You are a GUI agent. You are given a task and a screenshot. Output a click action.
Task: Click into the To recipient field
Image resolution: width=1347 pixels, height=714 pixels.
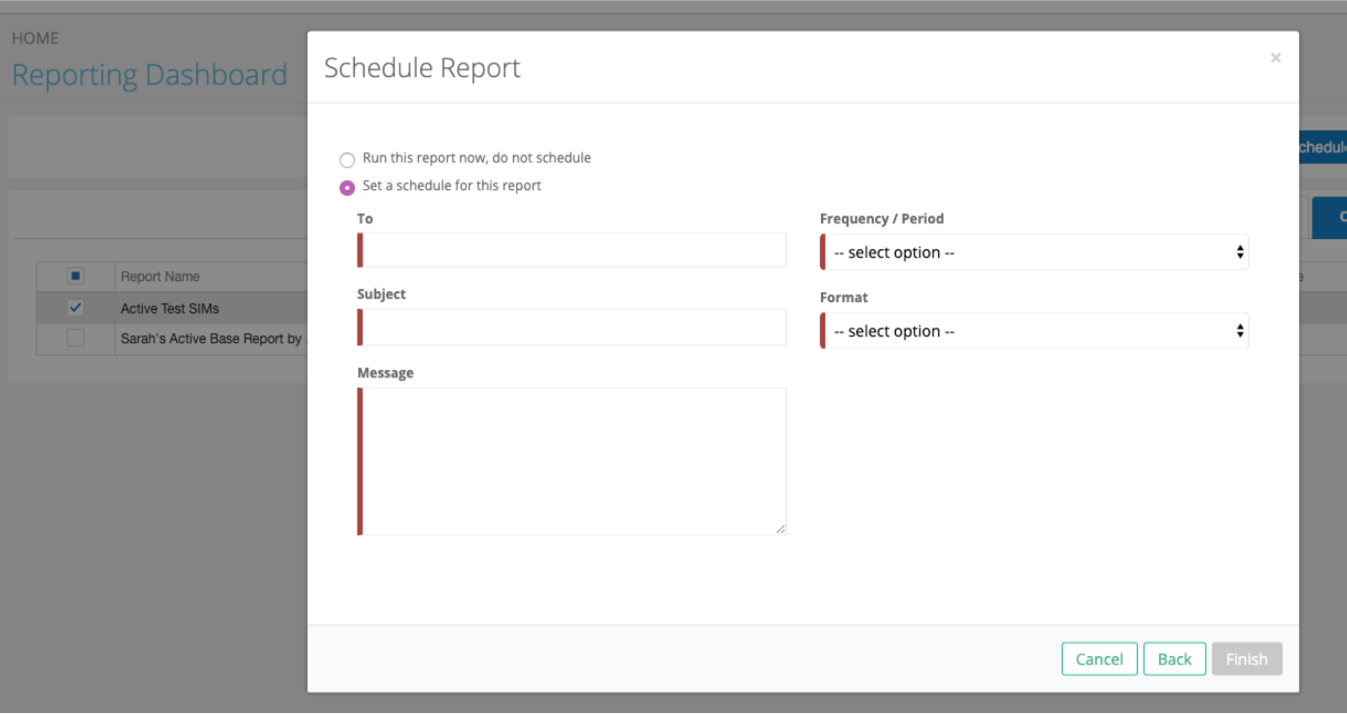[x=572, y=250]
